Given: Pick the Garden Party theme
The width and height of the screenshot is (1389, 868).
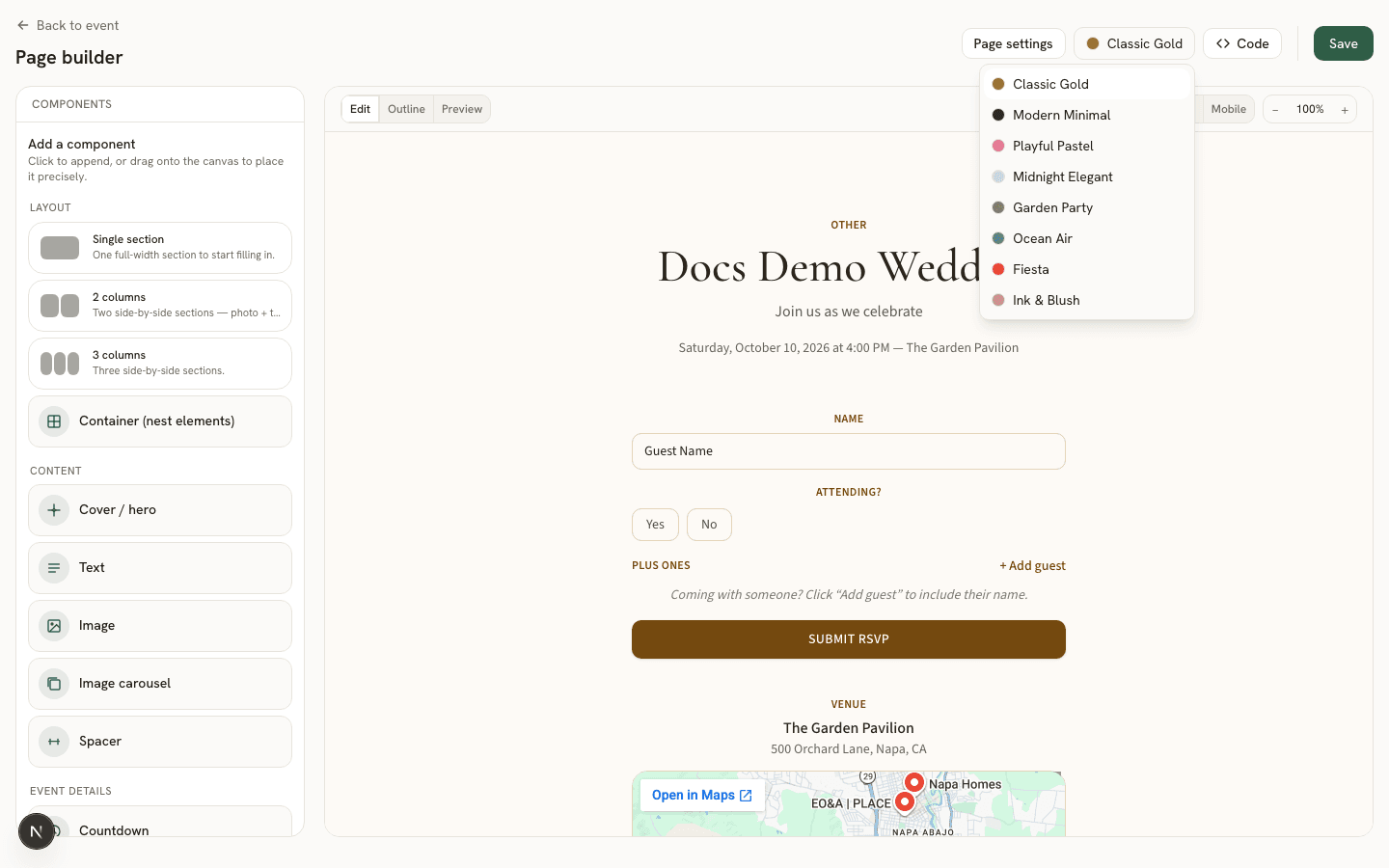Looking at the screenshot, I should 1087,207.
